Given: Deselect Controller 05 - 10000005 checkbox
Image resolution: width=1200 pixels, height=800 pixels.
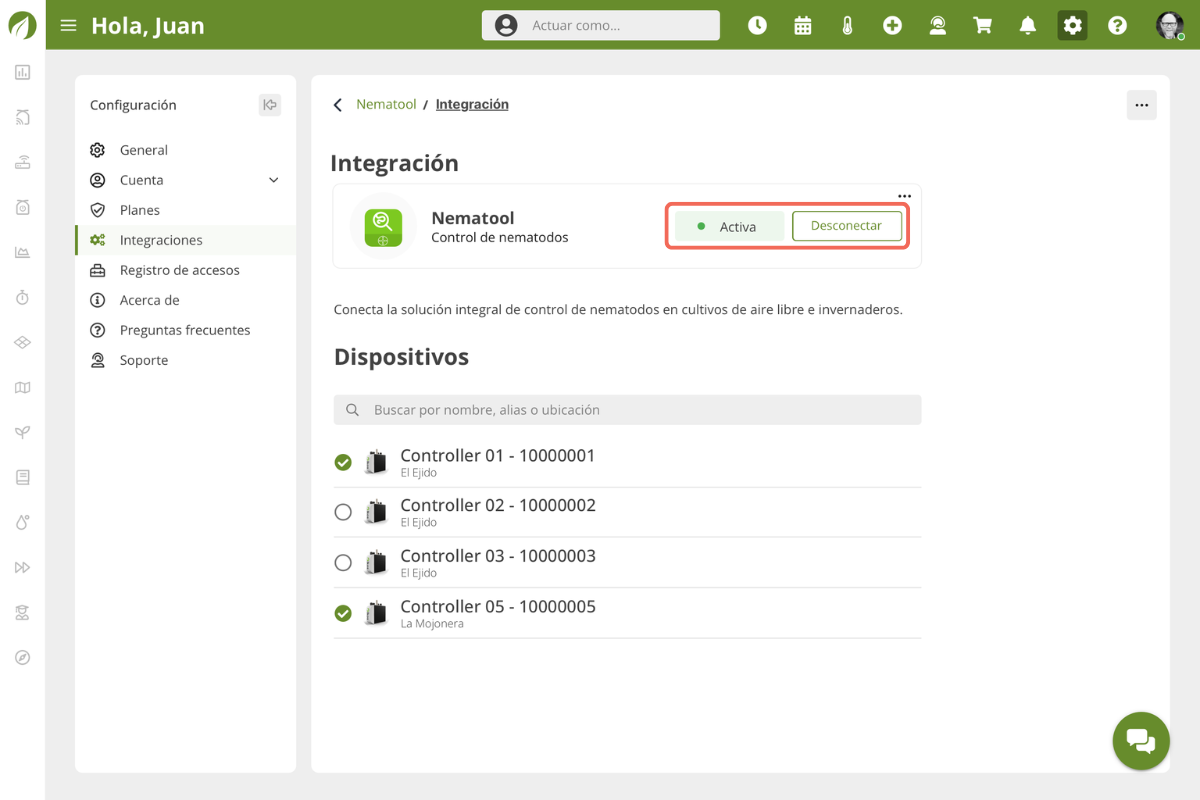Looking at the screenshot, I should 343,613.
